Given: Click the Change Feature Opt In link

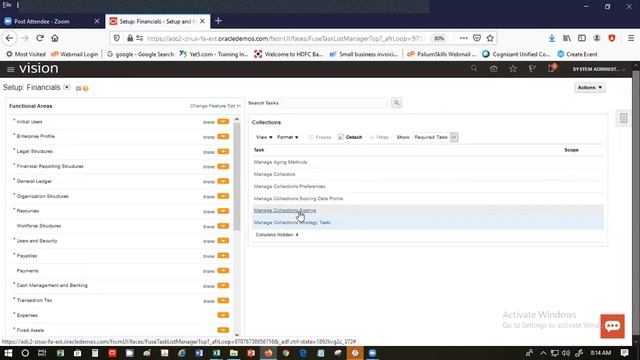Looking at the screenshot, I should tap(215, 106).
